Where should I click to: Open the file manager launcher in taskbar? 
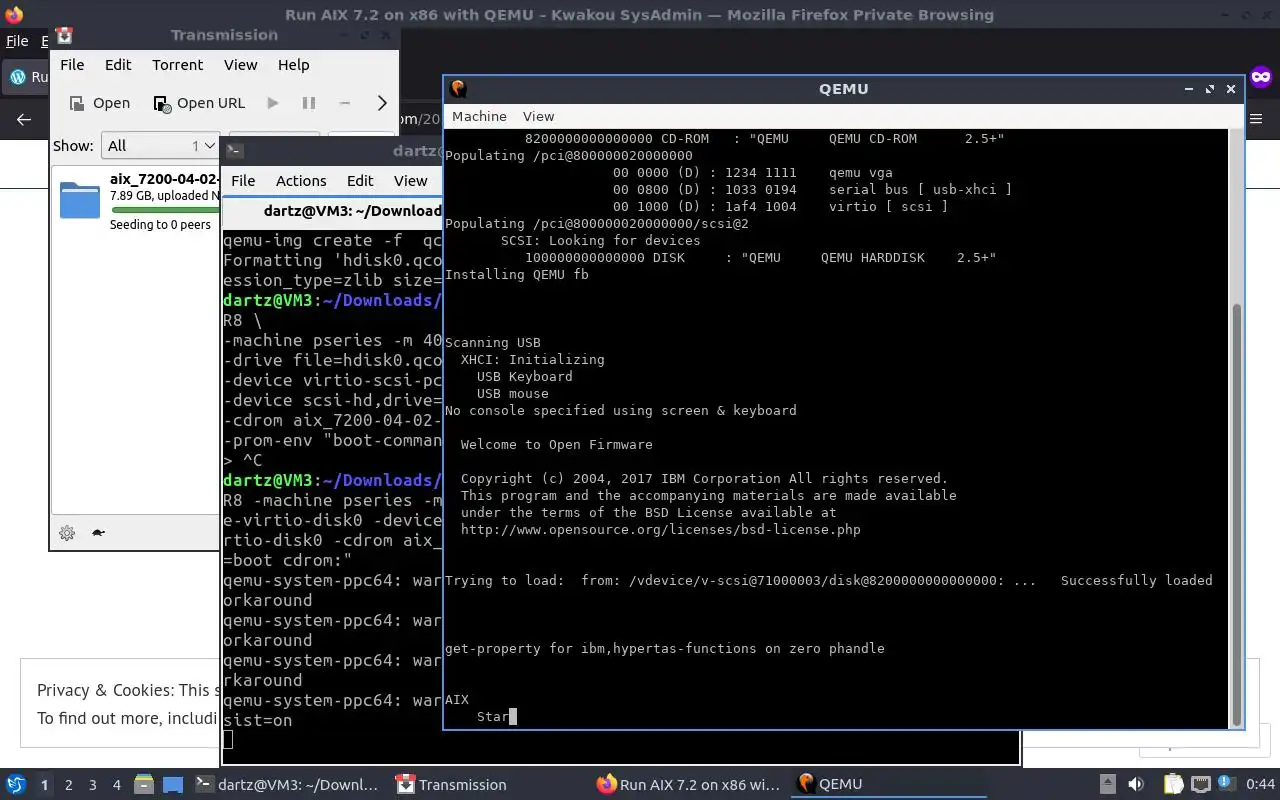coord(144,785)
